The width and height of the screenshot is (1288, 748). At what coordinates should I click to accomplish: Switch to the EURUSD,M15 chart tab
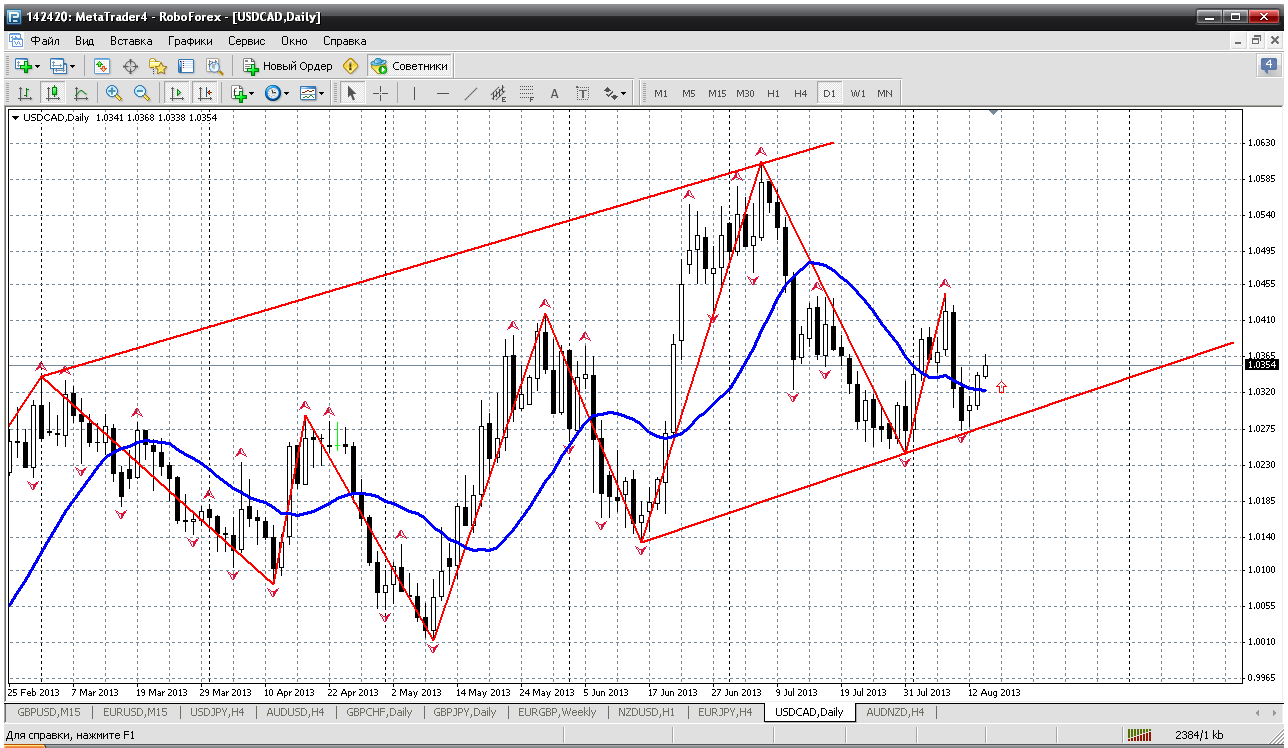point(134,712)
